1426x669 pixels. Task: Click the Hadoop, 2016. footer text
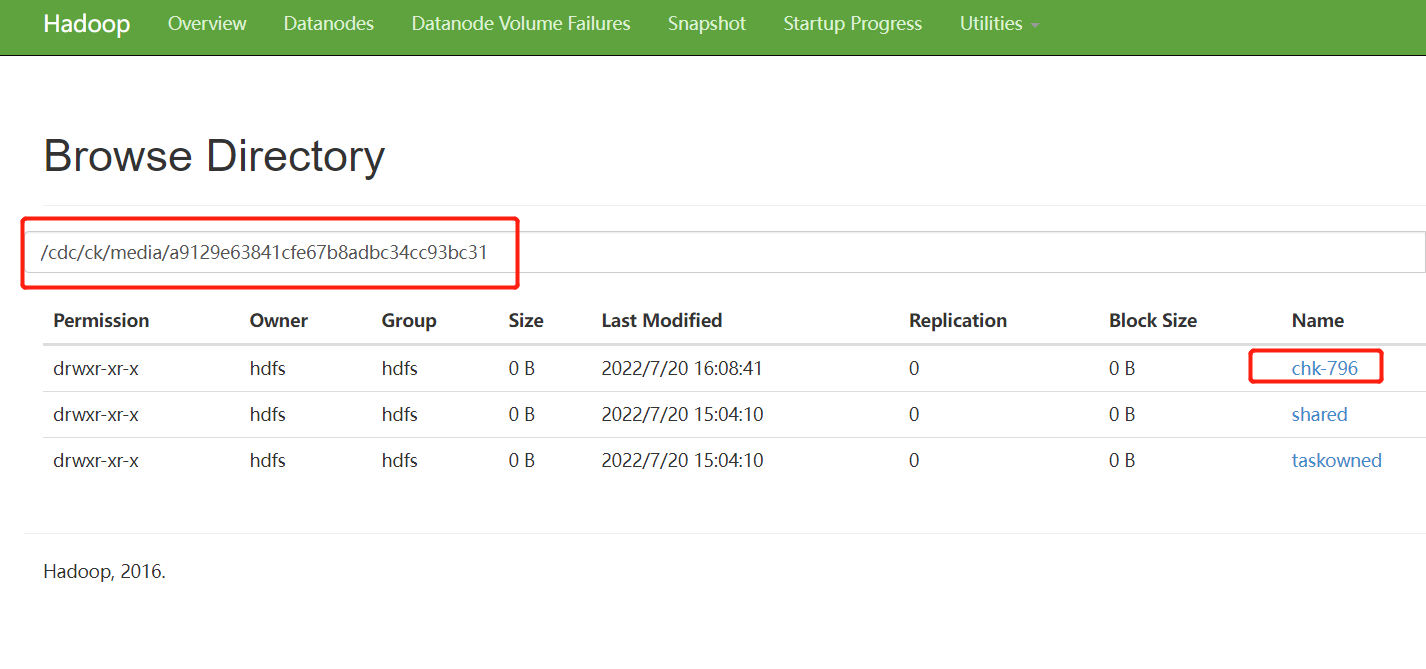coord(104,572)
